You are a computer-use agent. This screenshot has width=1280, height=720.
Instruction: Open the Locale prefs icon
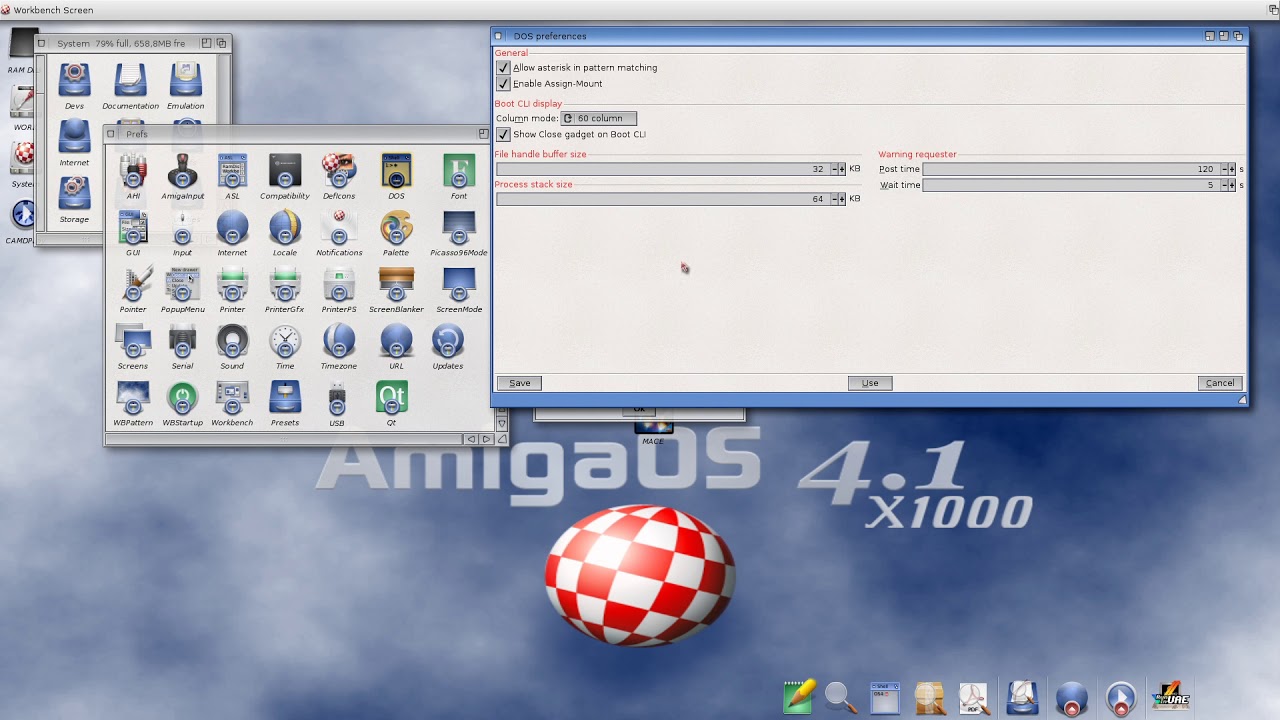(x=285, y=229)
